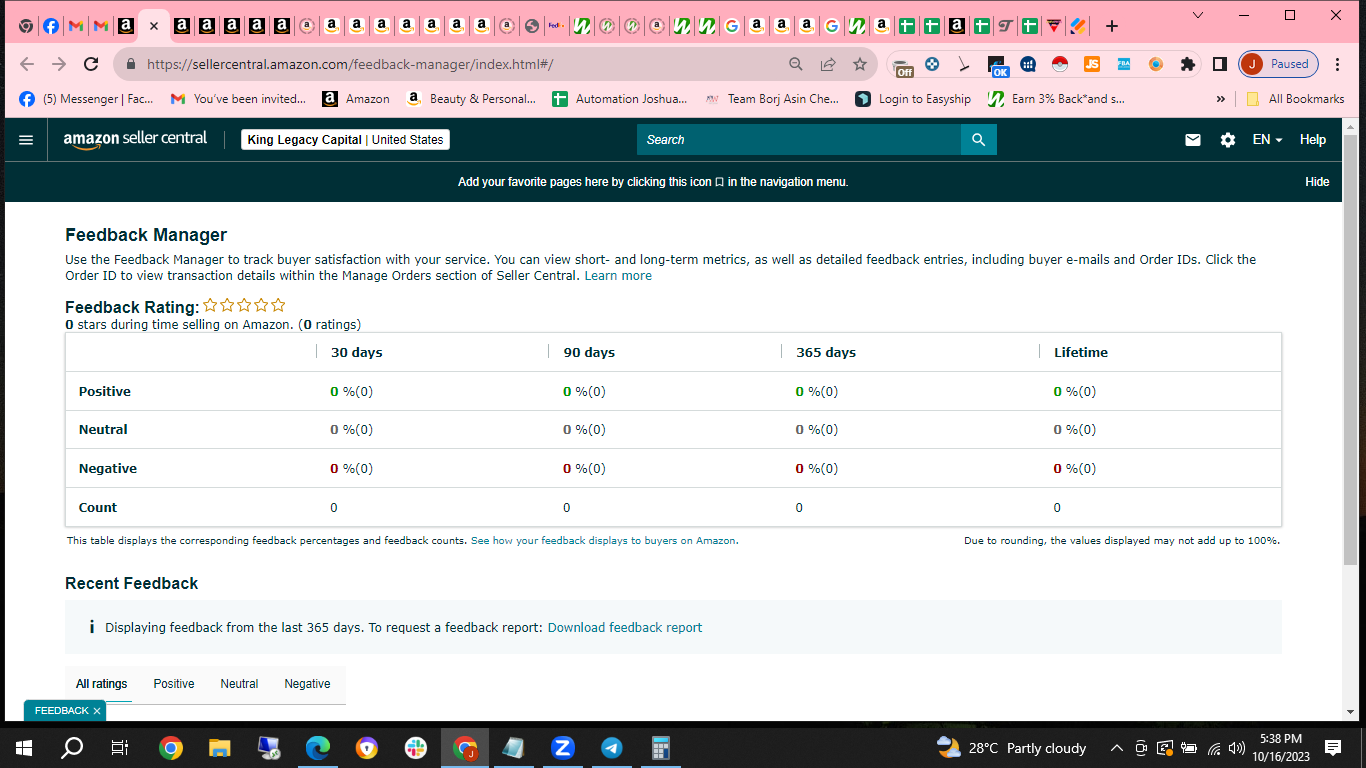This screenshot has height=768, width=1366.
Task: Click the search magnifier button in Seller Central
Action: pos(979,140)
